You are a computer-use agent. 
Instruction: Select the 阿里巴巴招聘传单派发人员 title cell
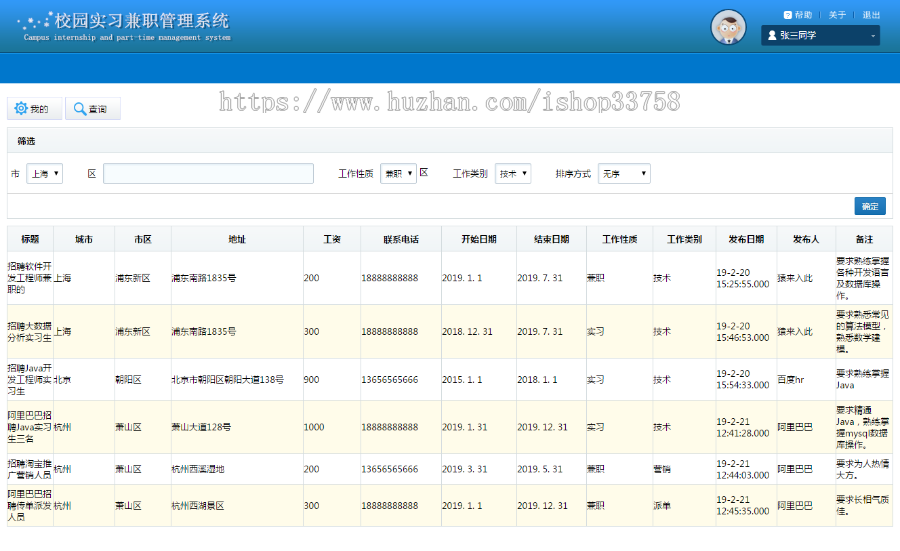pyautogui.click(x=30, y=506)
